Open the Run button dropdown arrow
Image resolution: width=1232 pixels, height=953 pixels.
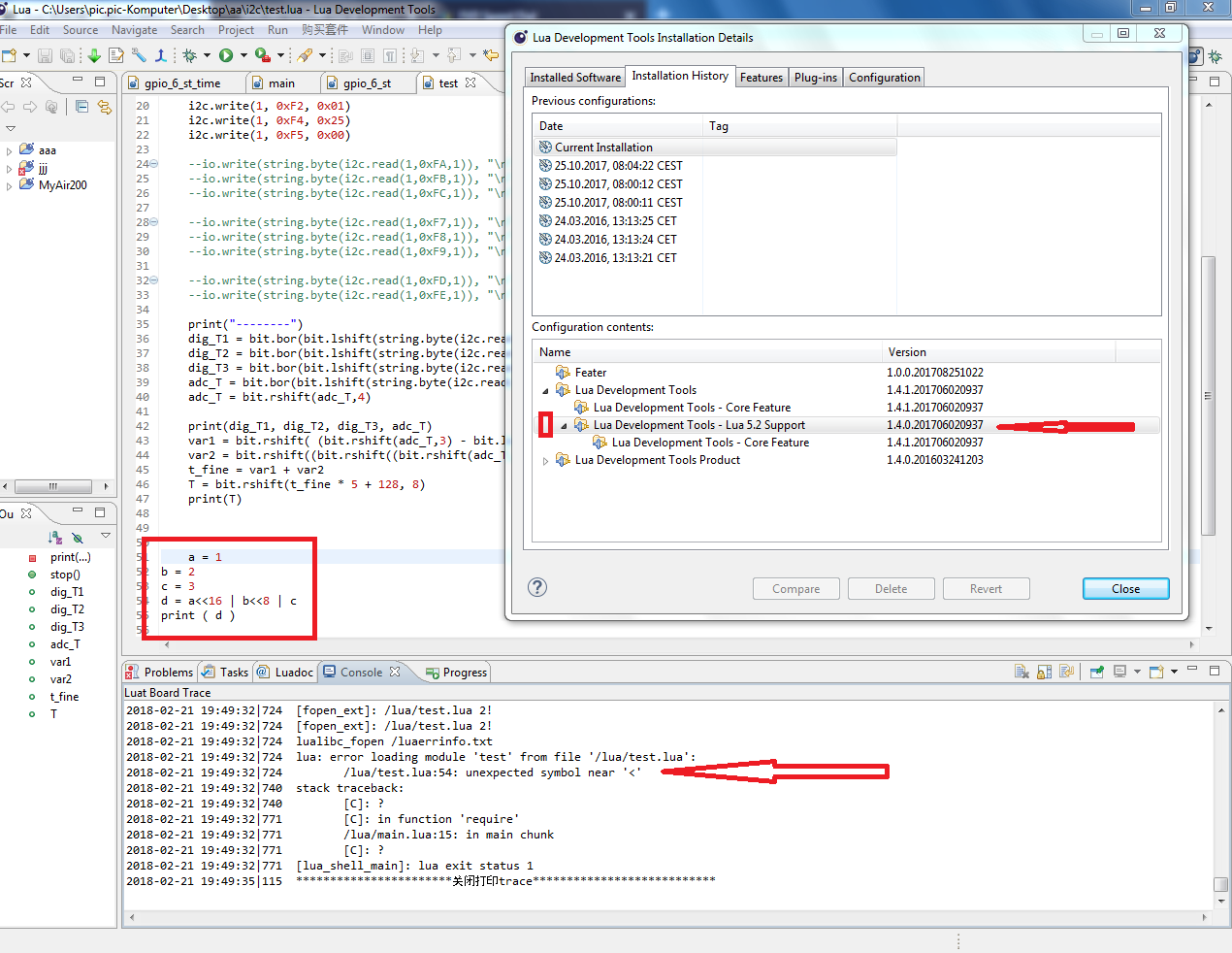pyautogui.click(x=243, y=55)
